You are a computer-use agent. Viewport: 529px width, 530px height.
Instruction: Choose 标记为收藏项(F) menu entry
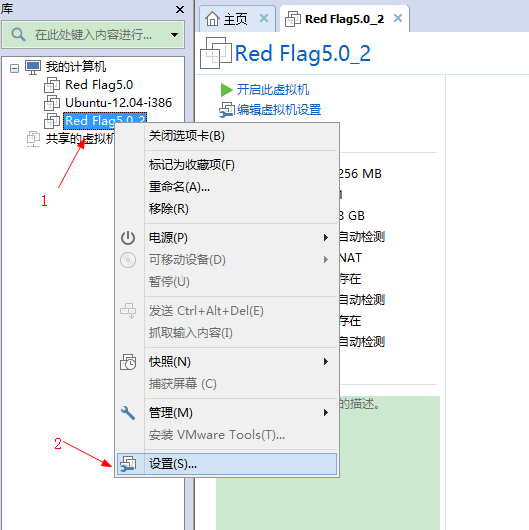pos(227,165)
